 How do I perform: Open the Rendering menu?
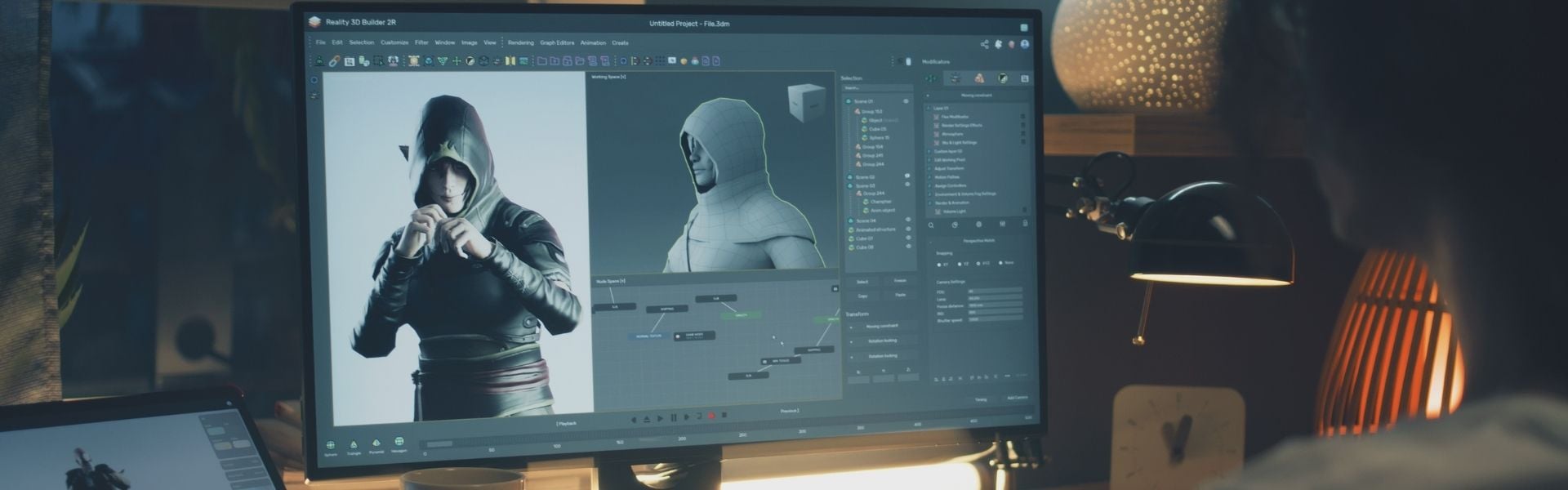pyautogui.click(x=520, y=43)
